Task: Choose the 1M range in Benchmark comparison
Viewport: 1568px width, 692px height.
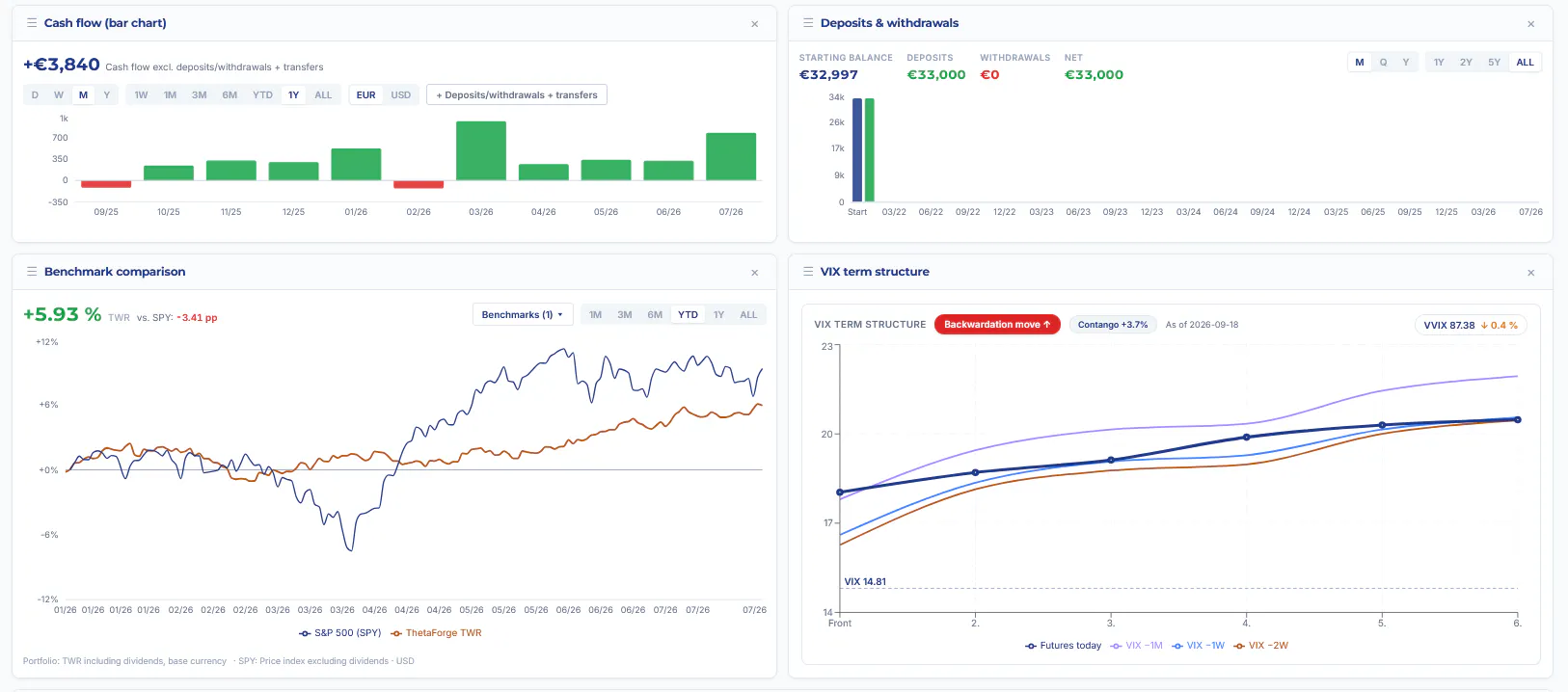Action: point(595,314)
